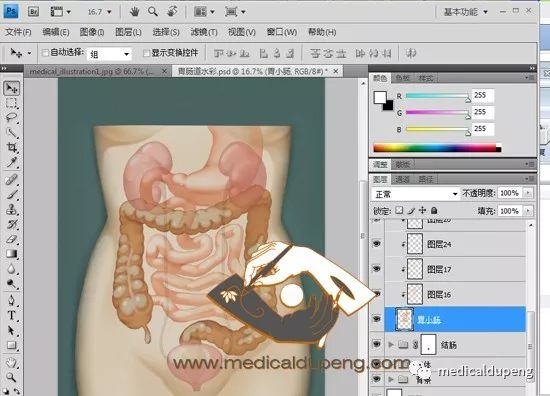Switch to the 通道 panel tab
Image resolution: width=550 pixels, height=396 pixels.
(x=402, y=180)
